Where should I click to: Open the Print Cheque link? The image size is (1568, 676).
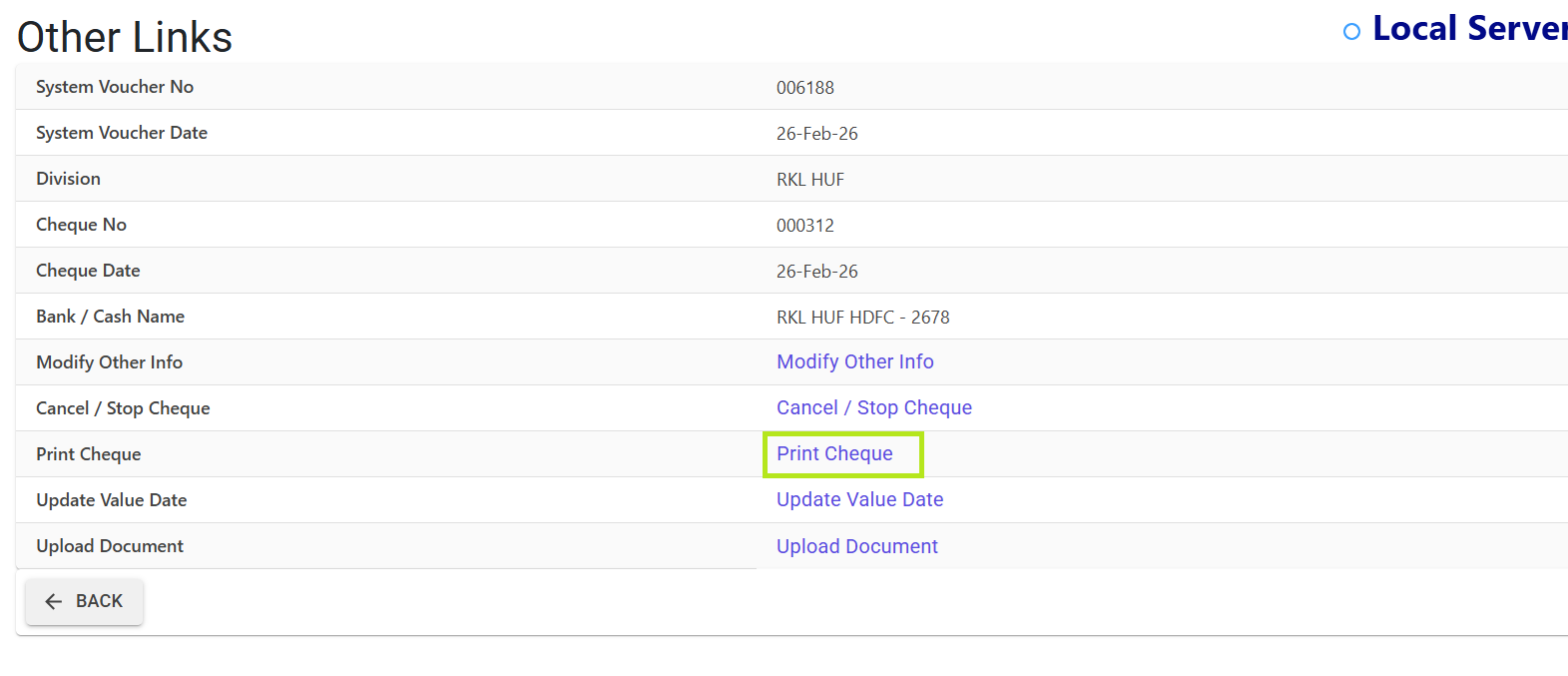tap(834, 453)
